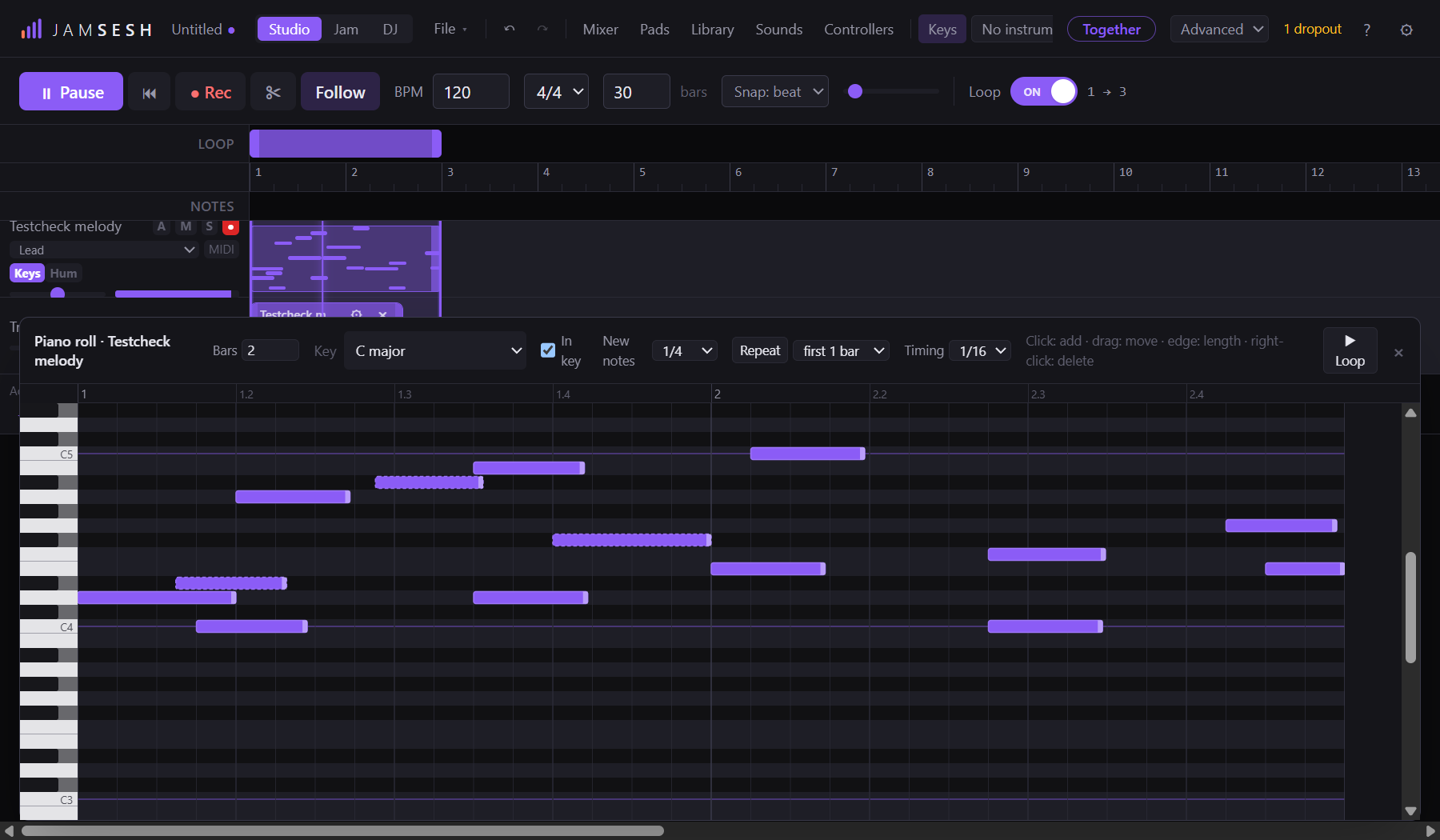Image resolution: width=1440 pixels, height=840 pixels.
Task: Click the record arm icon on Testcheck melody
Action: 230,226
